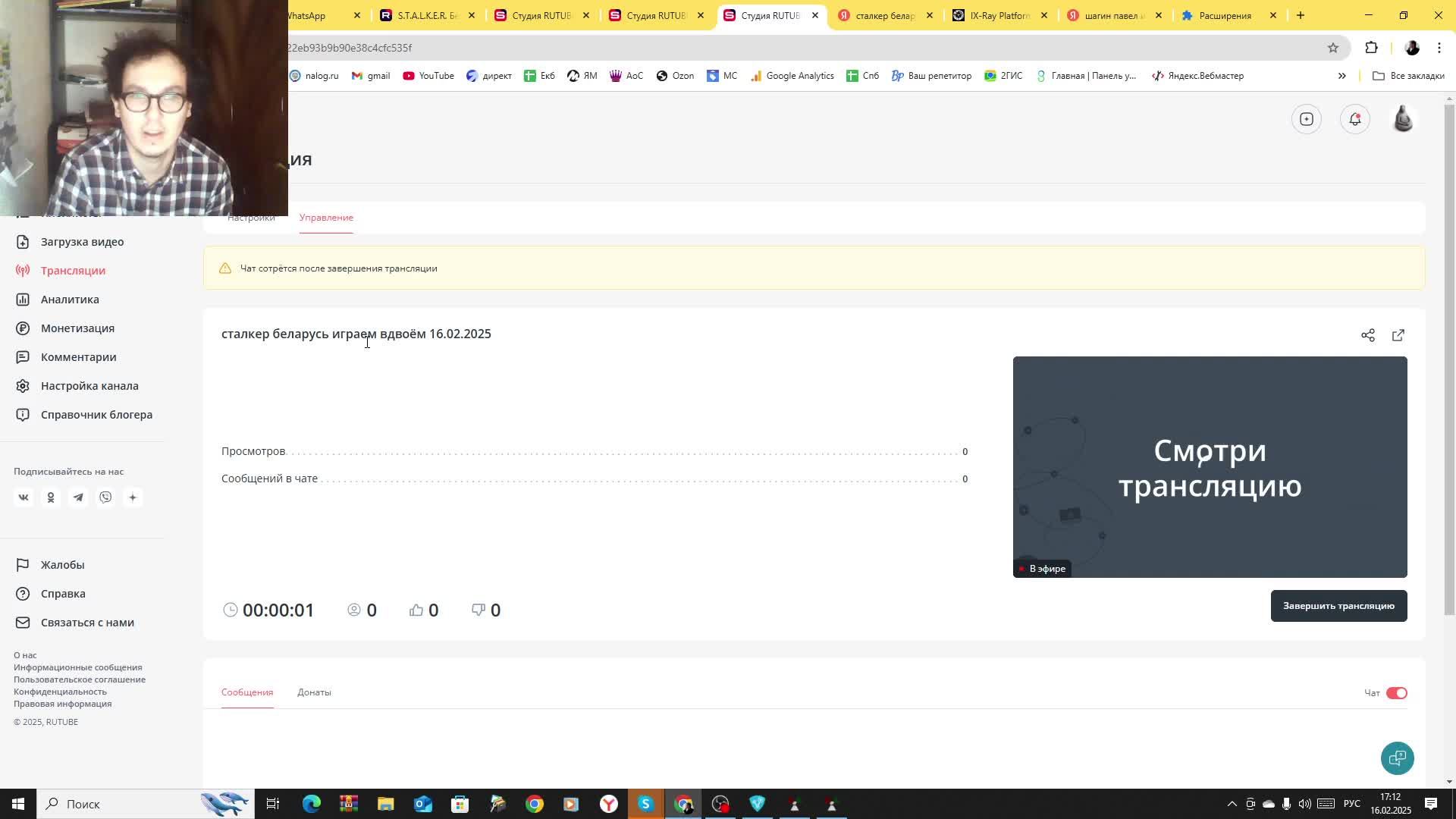Open Трансляции in the sidebar
1456x819 pixels.
[73, 271]
